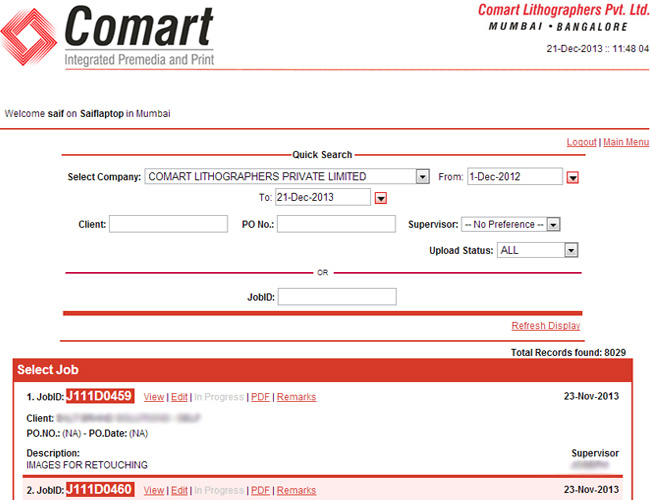Screen dimensions: 650x500
Task: Click the Logout link
Action: tap(581, 142)
